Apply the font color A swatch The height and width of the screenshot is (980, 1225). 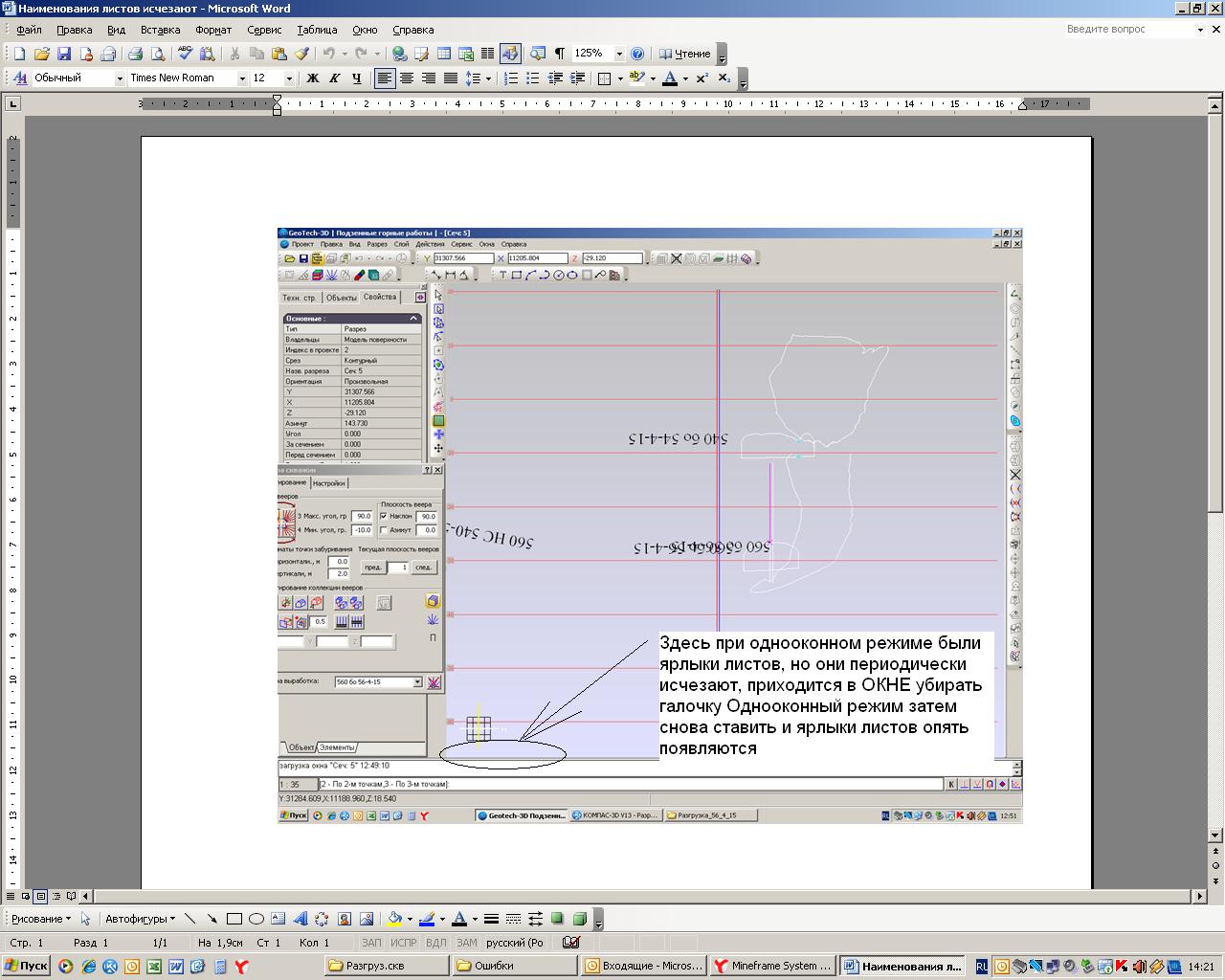coord(670,78)
